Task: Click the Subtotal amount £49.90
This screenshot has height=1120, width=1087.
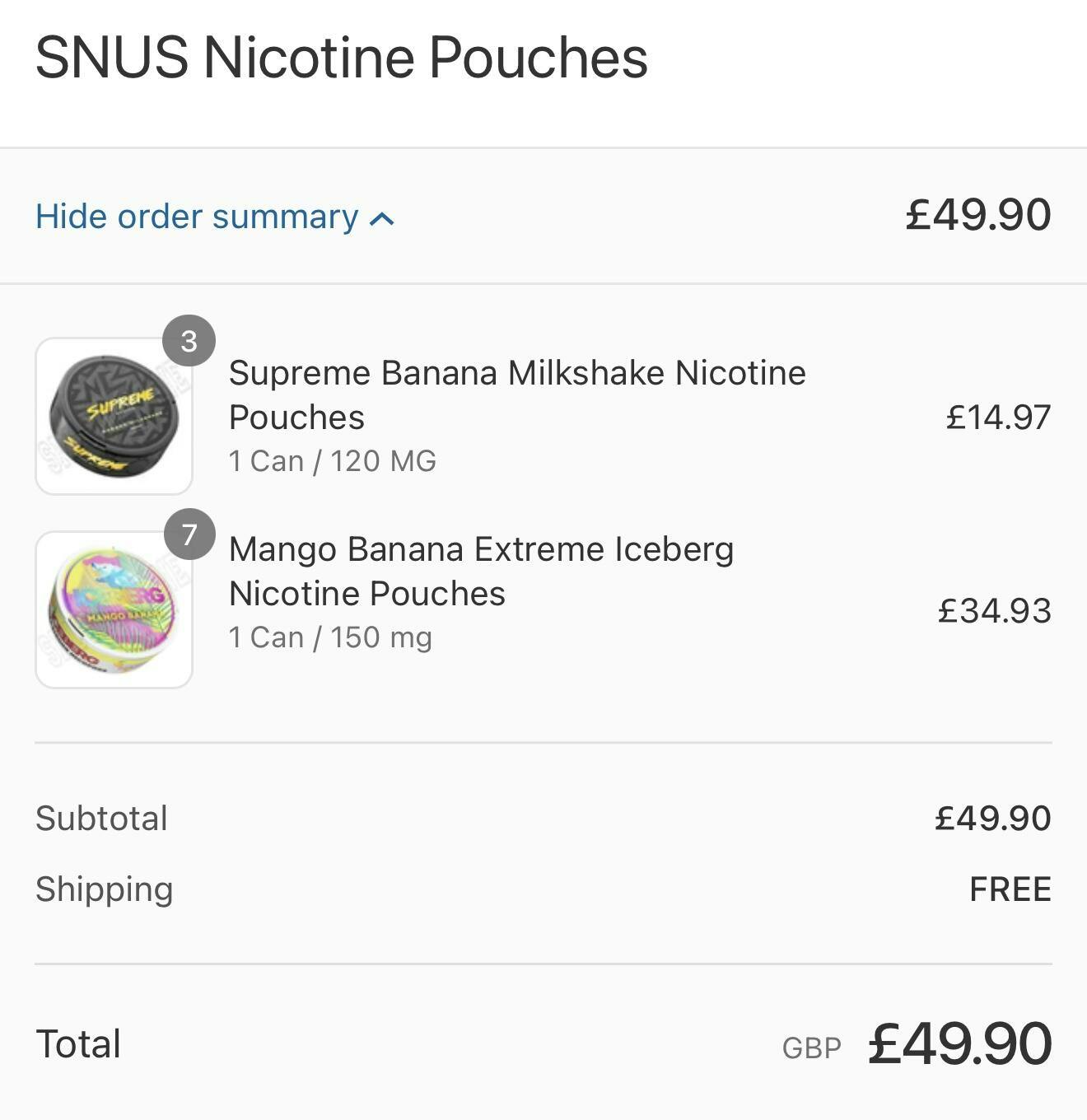Action: click(x=992, y=818)
